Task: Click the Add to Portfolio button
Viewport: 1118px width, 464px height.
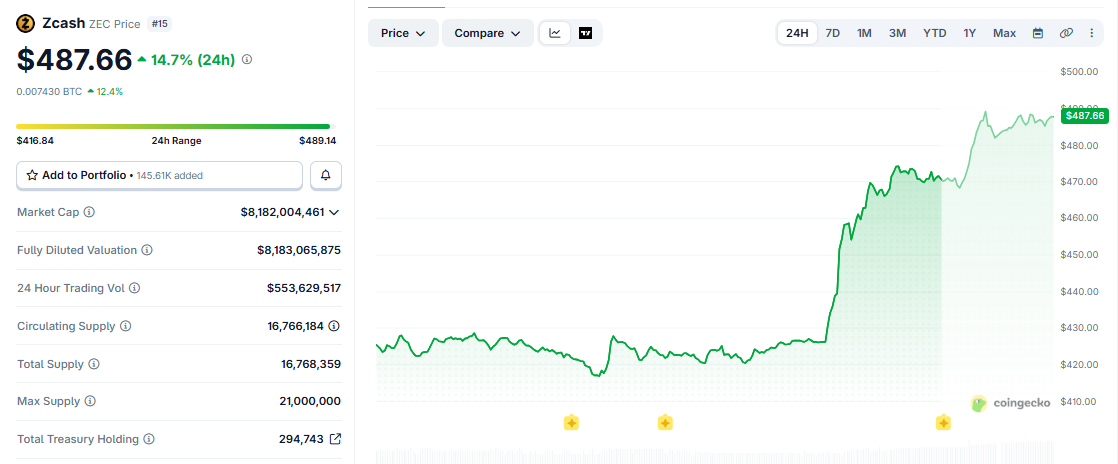Action: click(160, 175)
